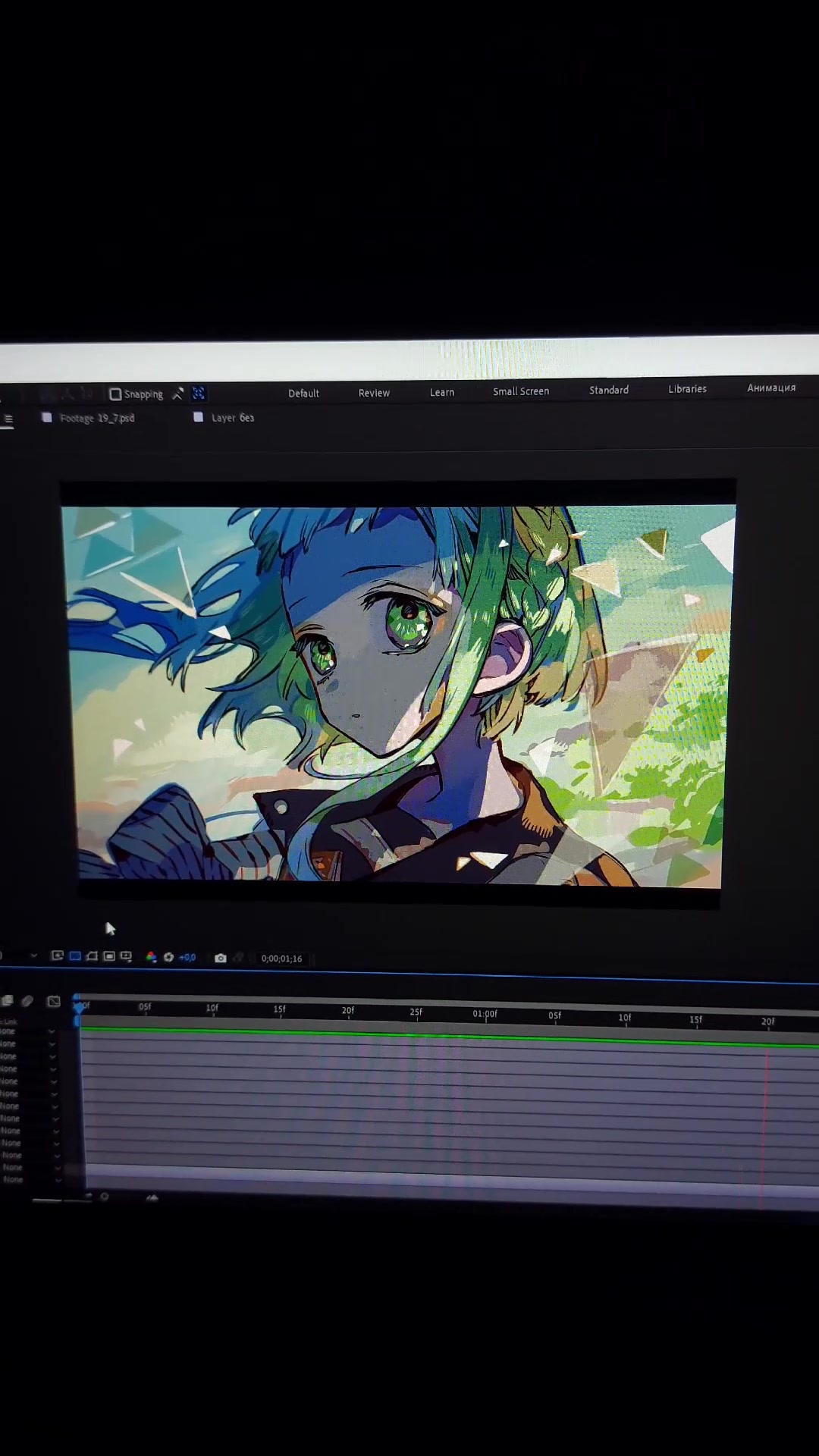
Task: Open the Default workspace
Action: (303, 393)
